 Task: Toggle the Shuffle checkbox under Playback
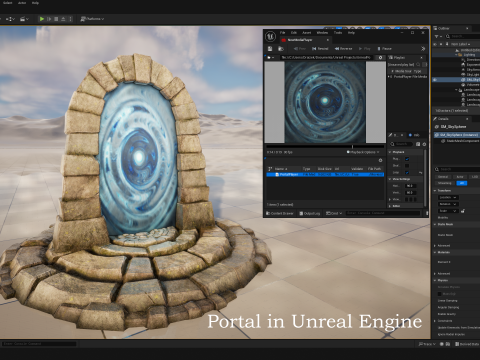click(x=407, y=166)
